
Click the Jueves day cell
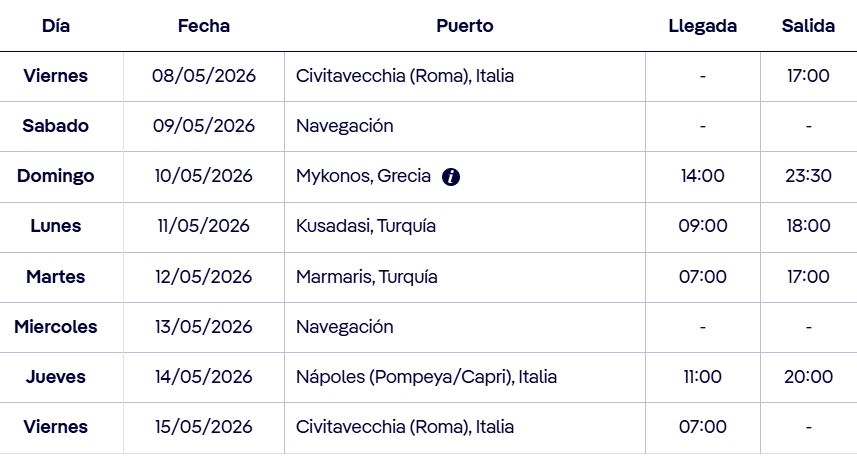pos(56,377)
